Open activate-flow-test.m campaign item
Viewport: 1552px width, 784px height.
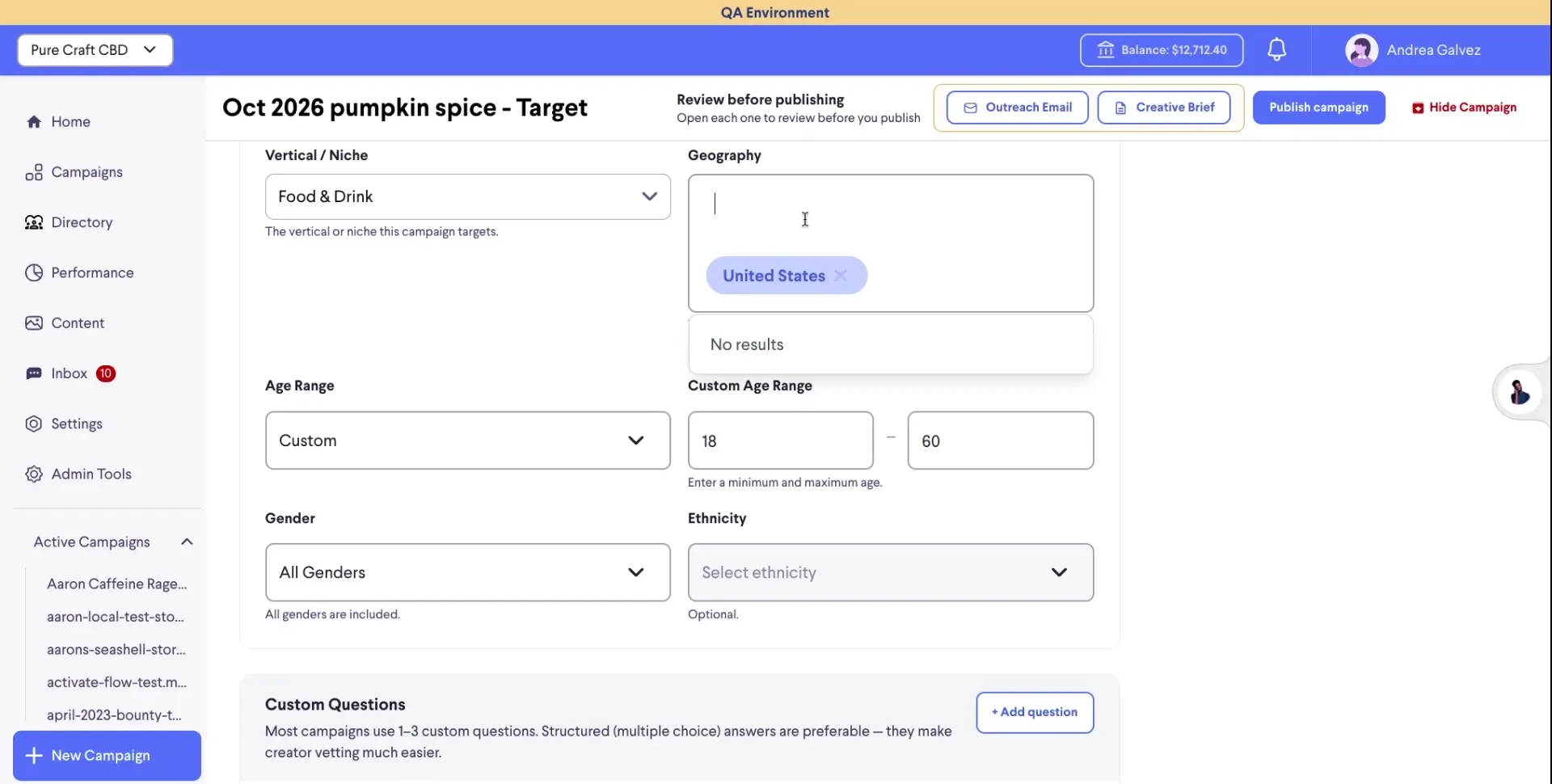pyautogui.click(x=116, y=682)
